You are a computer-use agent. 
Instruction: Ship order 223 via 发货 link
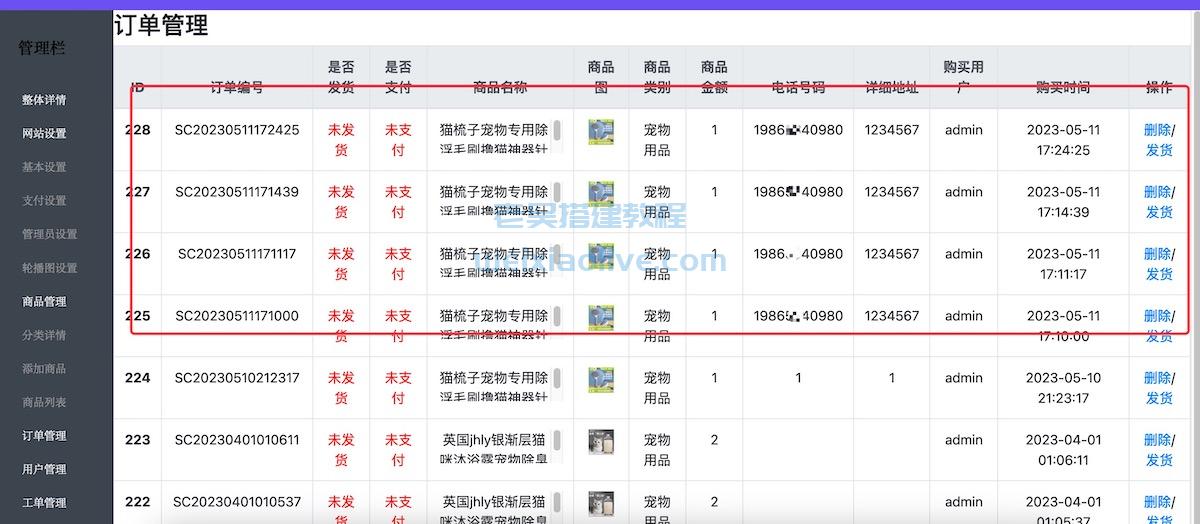click(x=1159, y=461)
